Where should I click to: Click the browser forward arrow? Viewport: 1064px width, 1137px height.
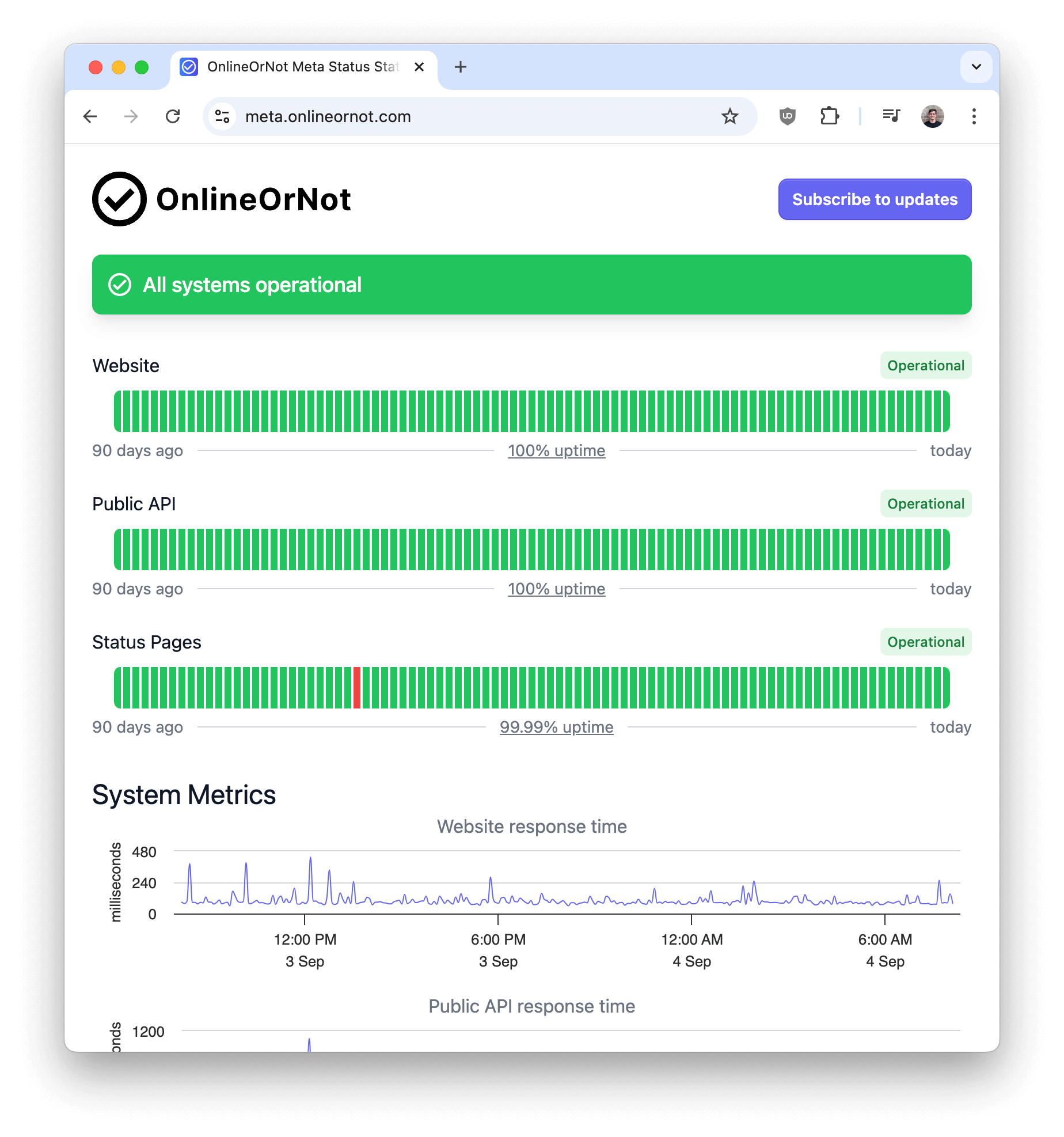tap(131, 116)
